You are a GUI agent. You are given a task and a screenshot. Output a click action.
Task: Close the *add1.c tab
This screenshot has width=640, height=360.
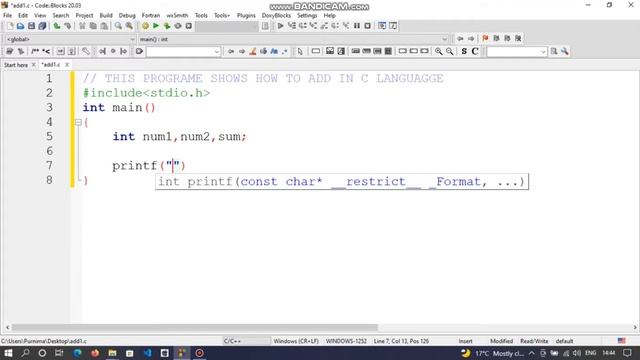67,65
